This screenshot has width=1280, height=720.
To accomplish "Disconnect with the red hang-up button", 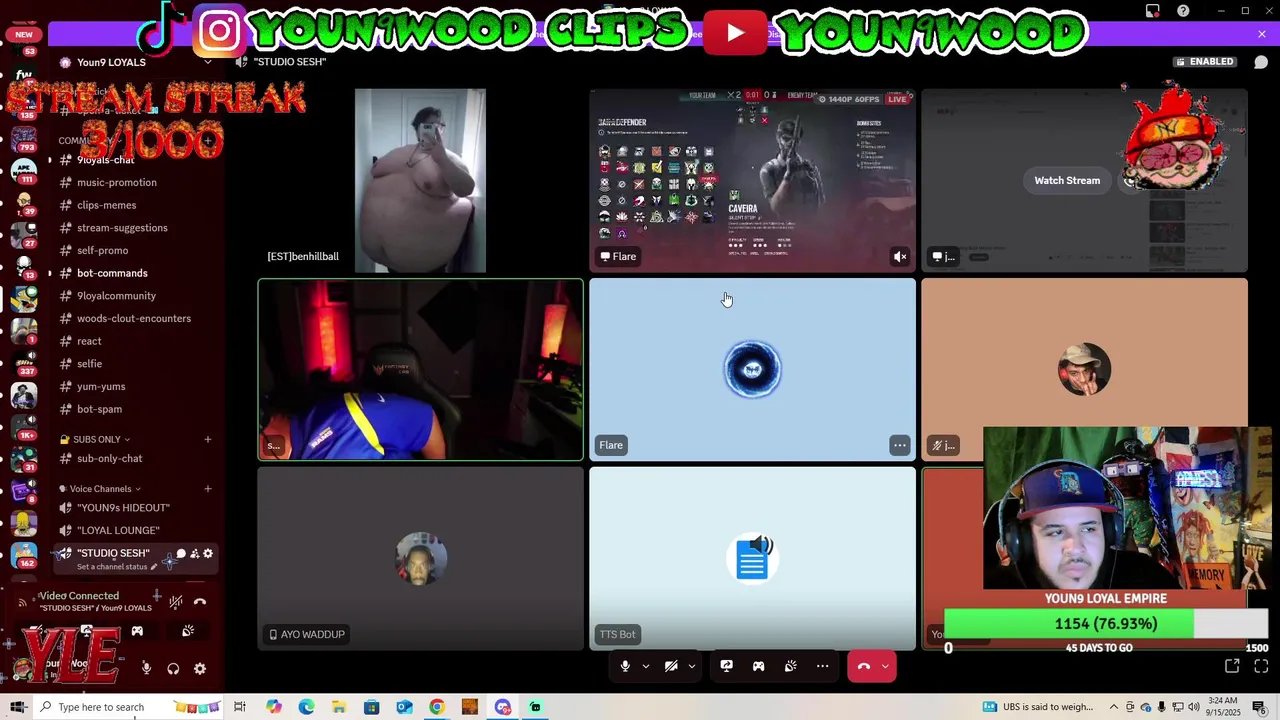I will click(864, 666).
